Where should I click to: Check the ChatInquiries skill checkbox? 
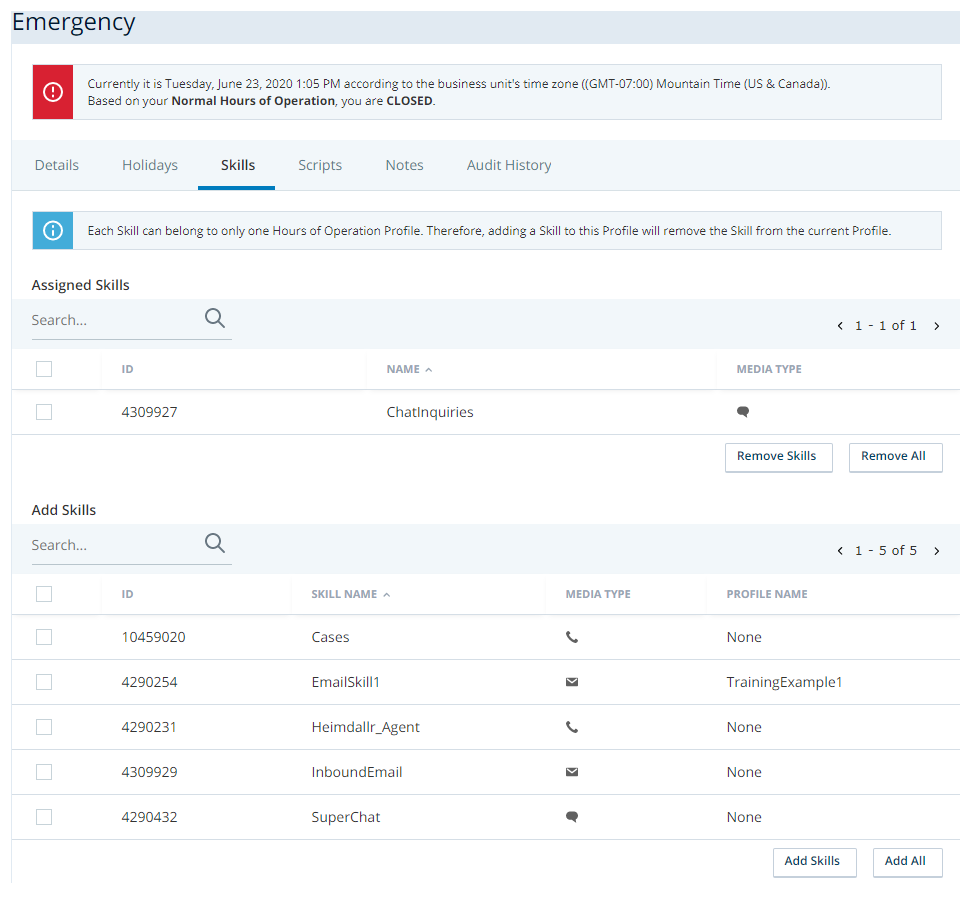pyautogui.click(x=44, y=412)
